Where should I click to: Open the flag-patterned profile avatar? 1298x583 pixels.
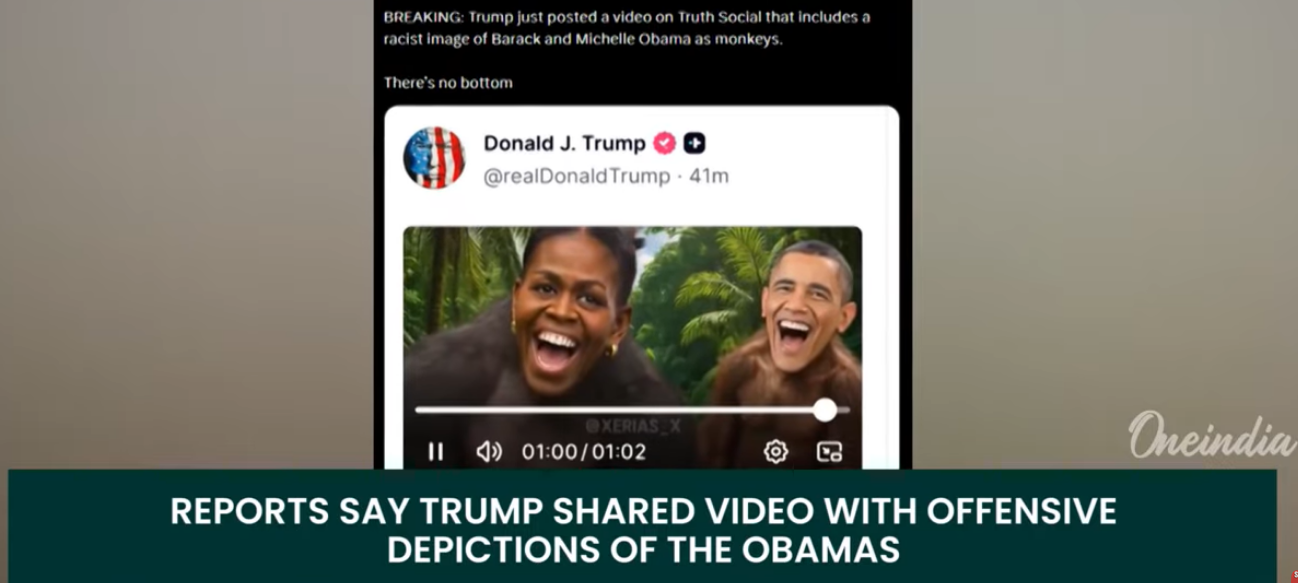tap(434, 158)
